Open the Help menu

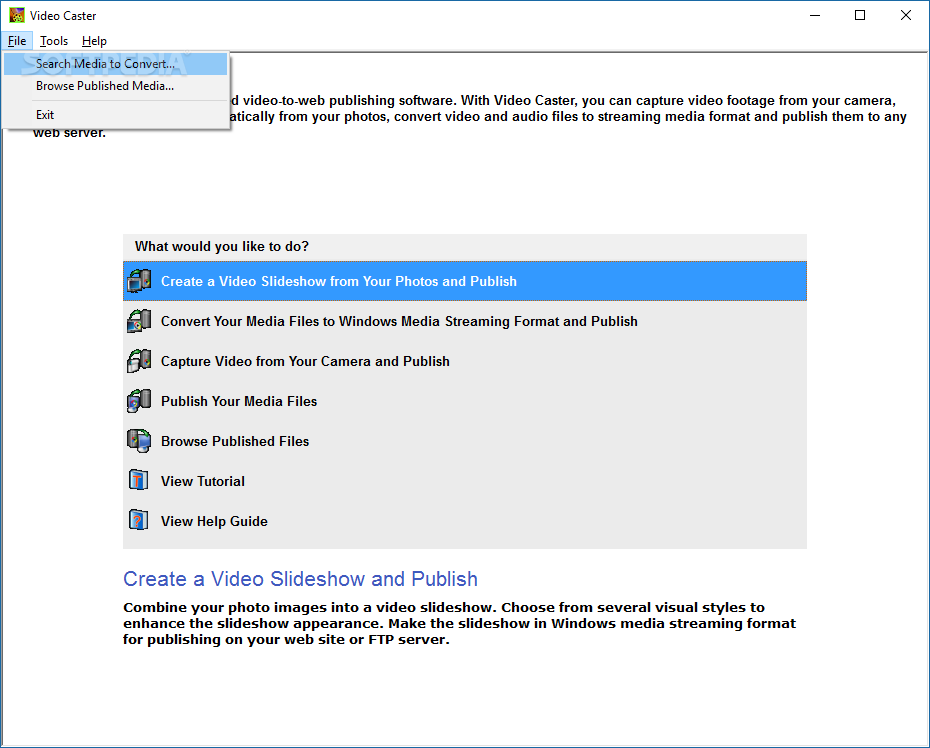click(x=94, y=41)
